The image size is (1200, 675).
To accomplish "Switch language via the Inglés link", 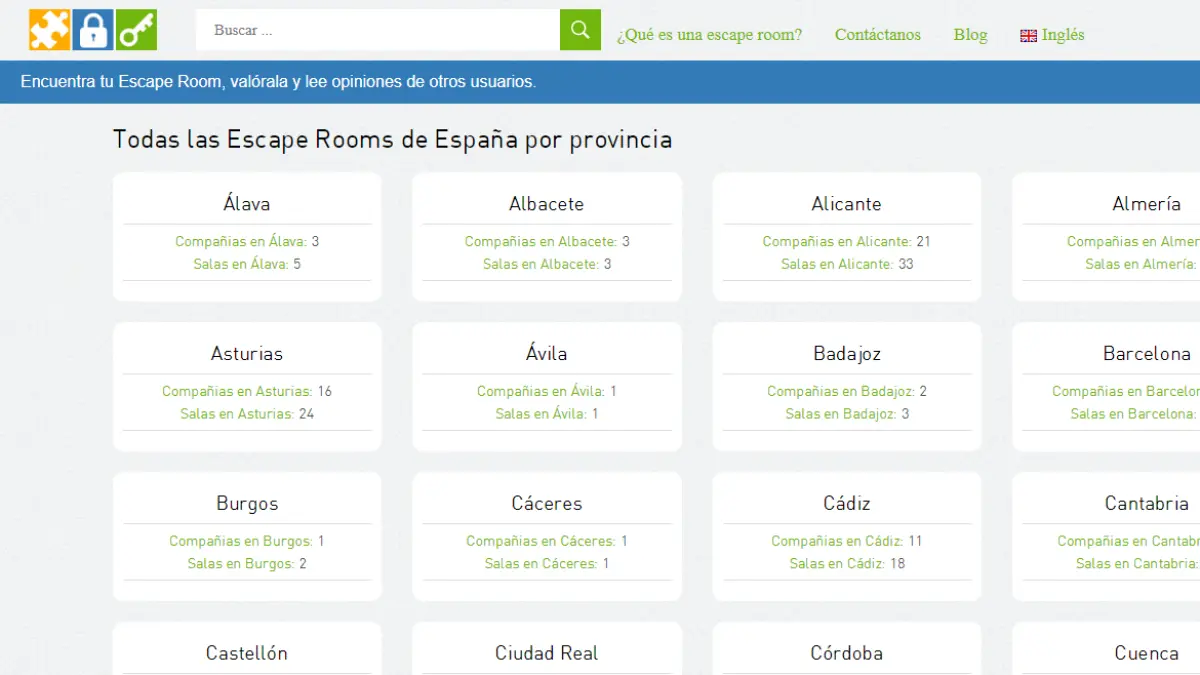I will 1062,35.
